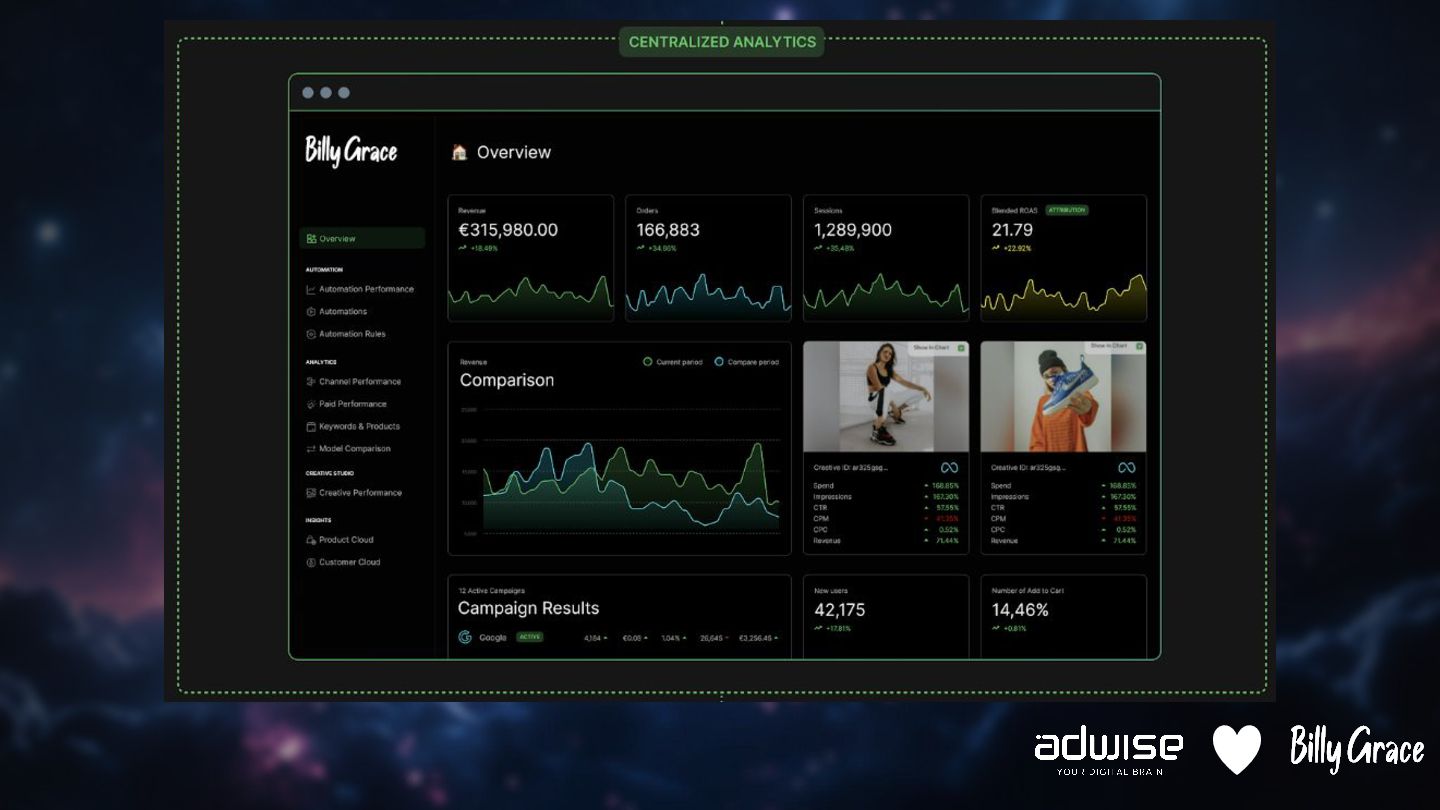Toggle Show in Chart on blue sneaker creative
Screen dimensions: 1440x810
coord(1138,347)
